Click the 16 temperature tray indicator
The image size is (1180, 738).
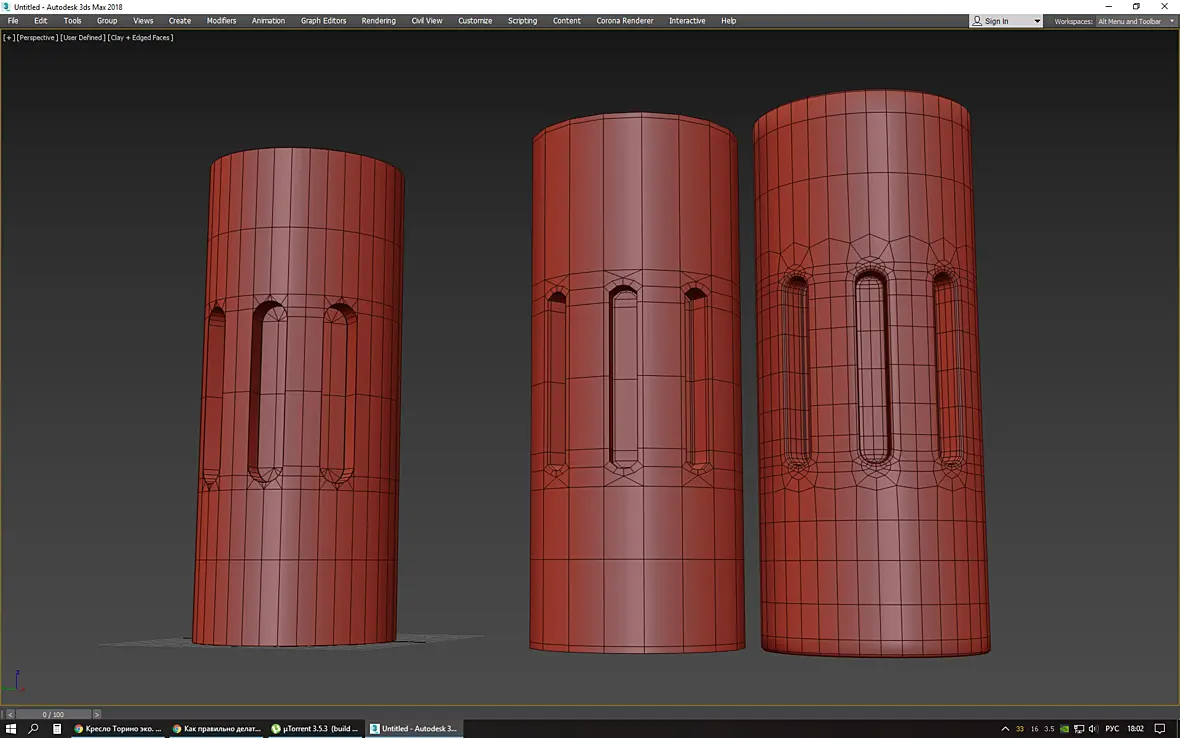click(1034, 728)
